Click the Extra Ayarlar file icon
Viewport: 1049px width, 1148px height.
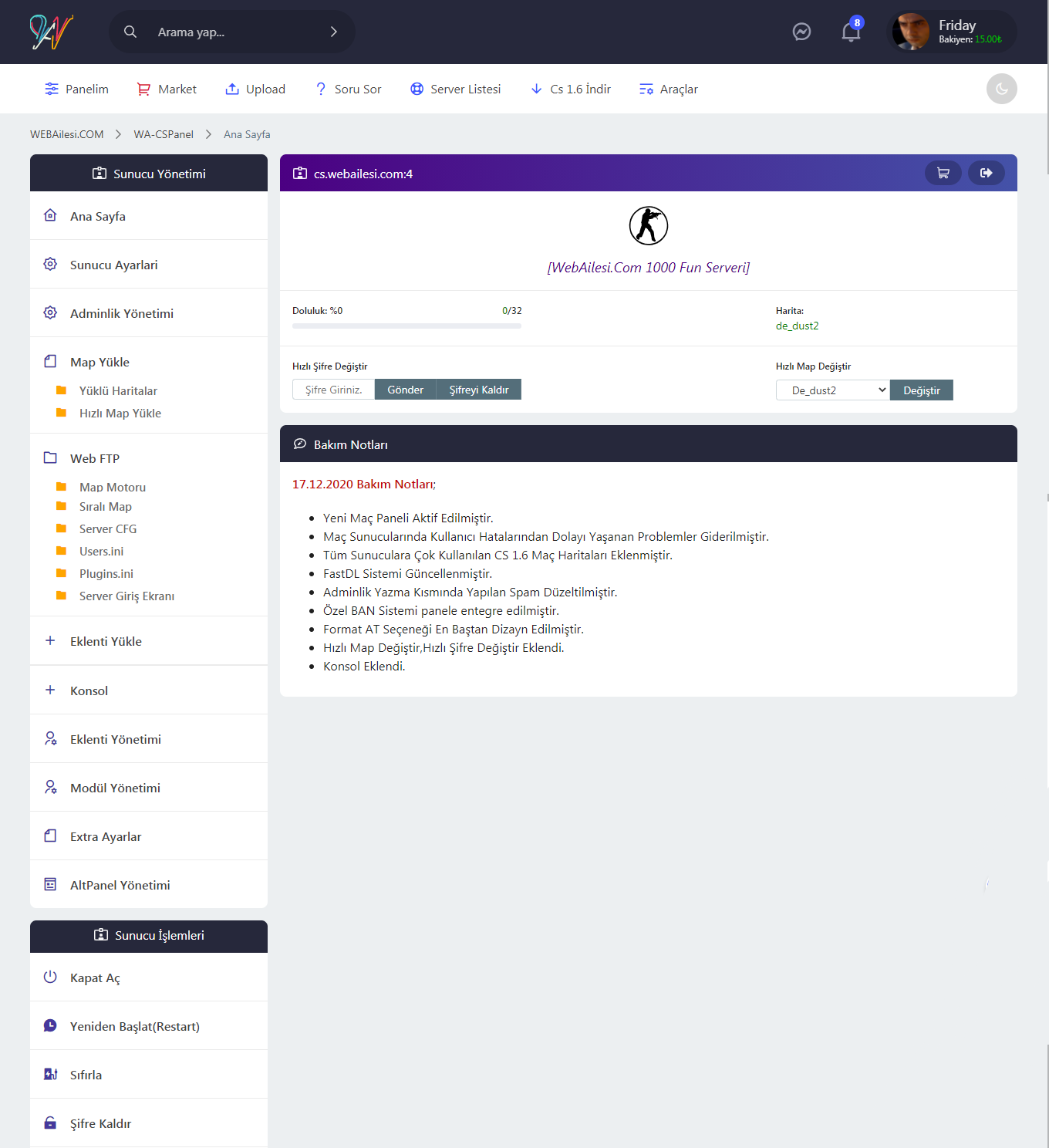pyautogui.click(x=50, y=836)
